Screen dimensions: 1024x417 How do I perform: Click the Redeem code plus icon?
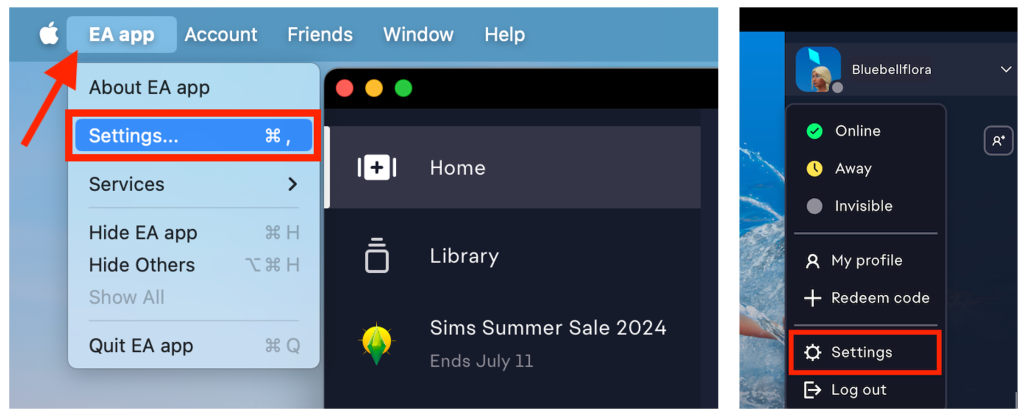(812, 298)
